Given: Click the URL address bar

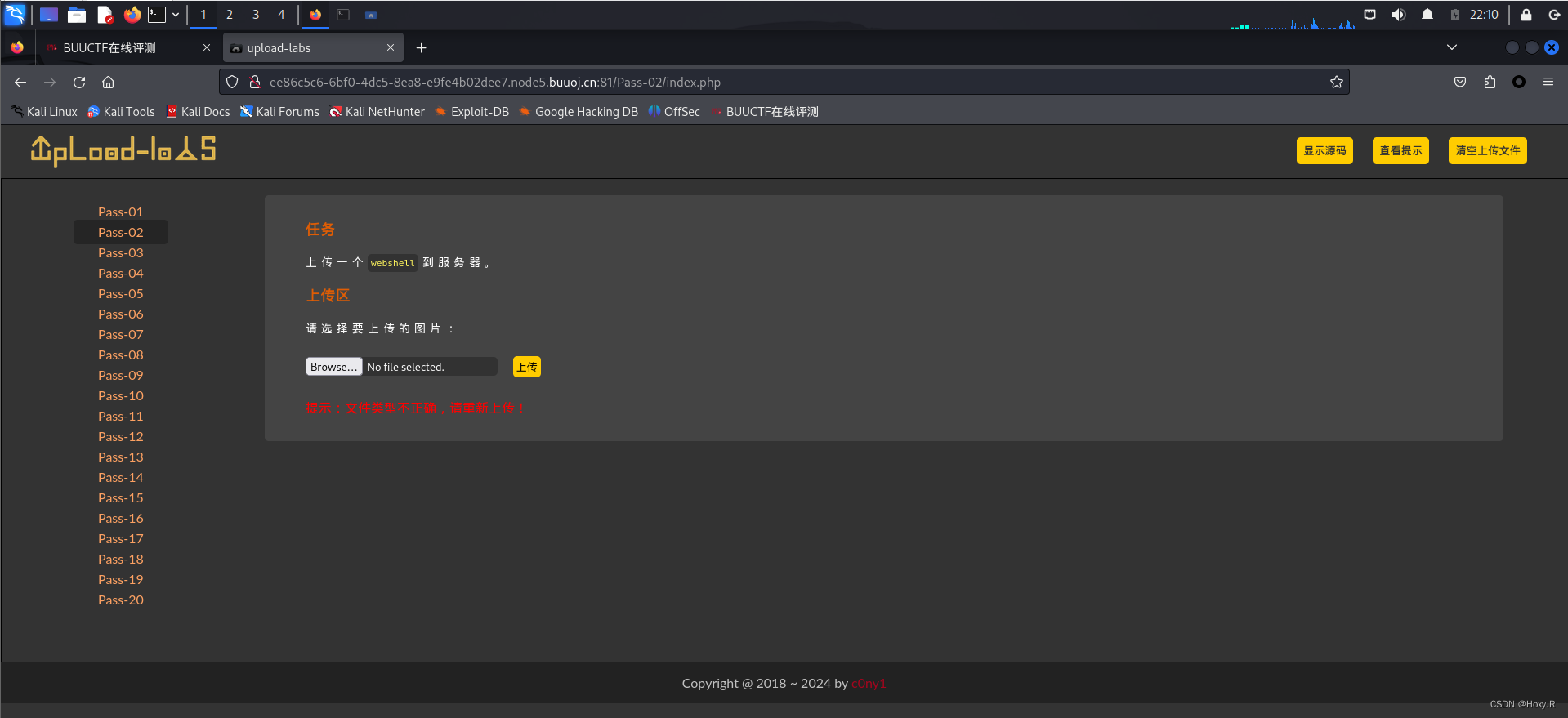Looking at the screenshot, I should pyautogui.click(x=784, y=82).
